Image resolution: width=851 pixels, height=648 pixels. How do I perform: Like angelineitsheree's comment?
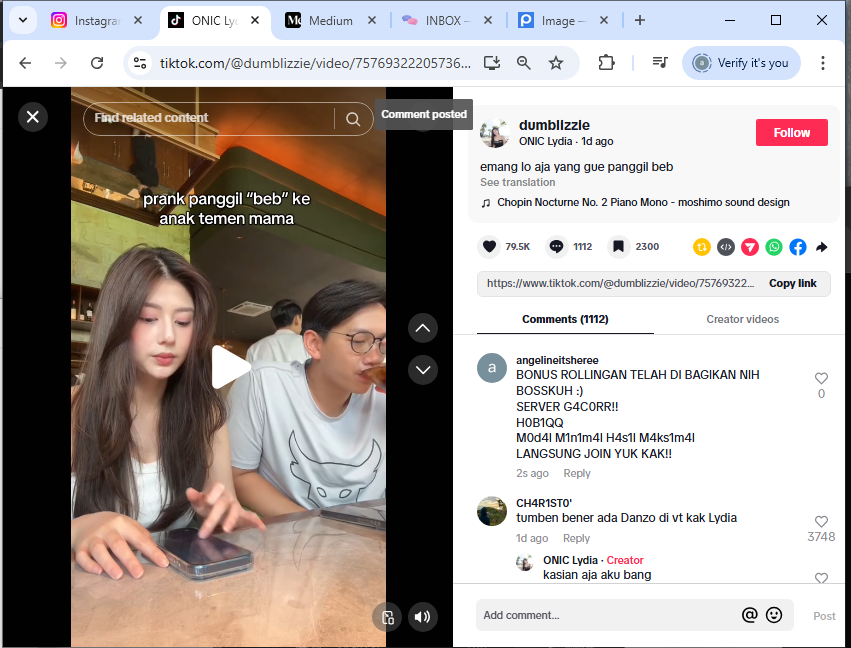[821, 378]
